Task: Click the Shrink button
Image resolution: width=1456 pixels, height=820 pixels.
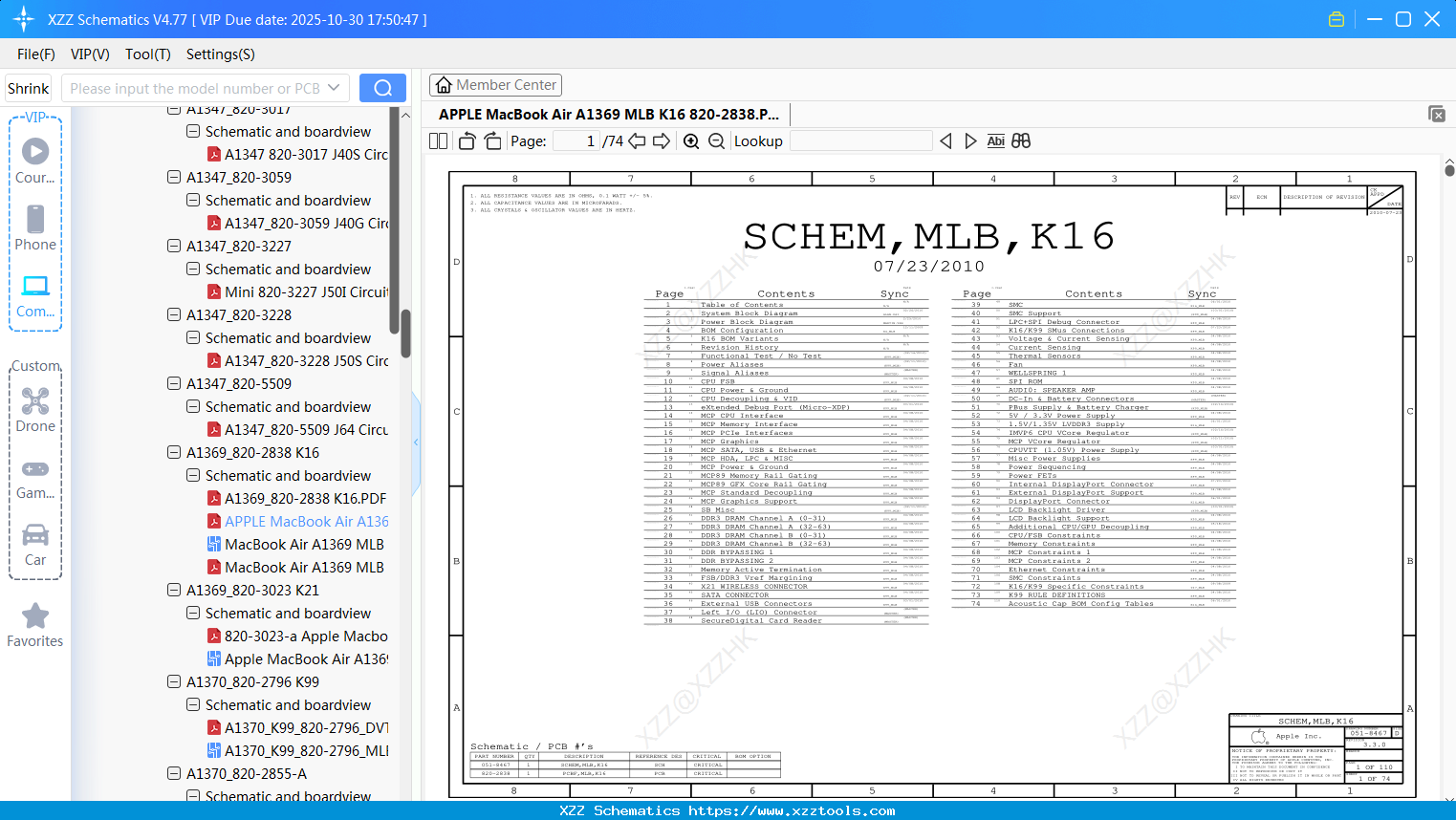Action: coord(29,88)
